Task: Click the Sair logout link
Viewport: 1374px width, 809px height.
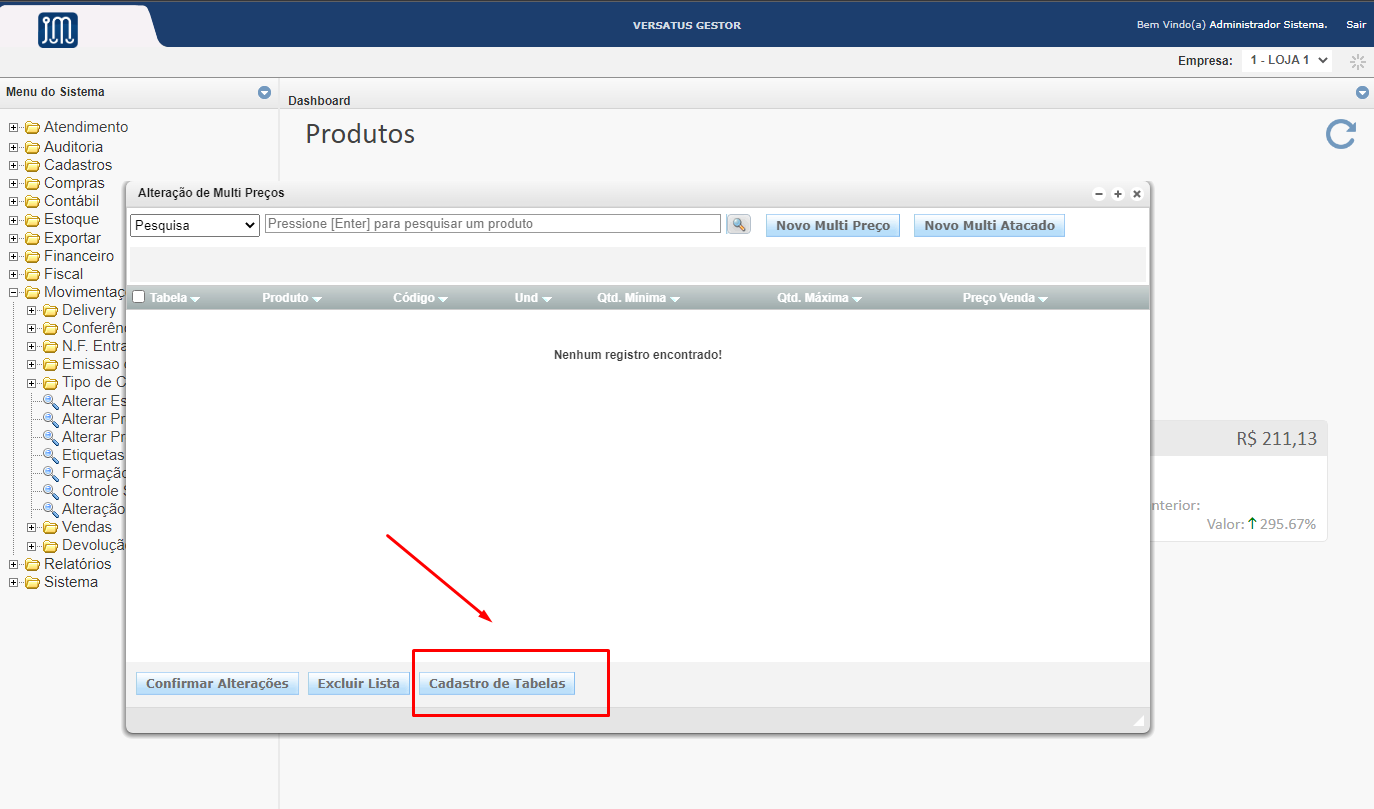Action: click(x=1355, y=25)
